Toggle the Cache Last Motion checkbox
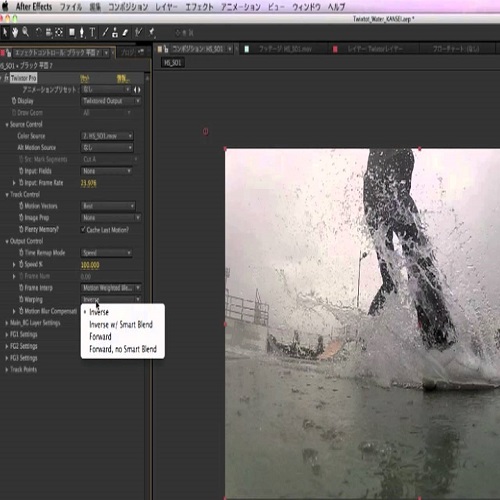This screenshot has width=500, height=500. pyautogui.click(x=83, y=229)
